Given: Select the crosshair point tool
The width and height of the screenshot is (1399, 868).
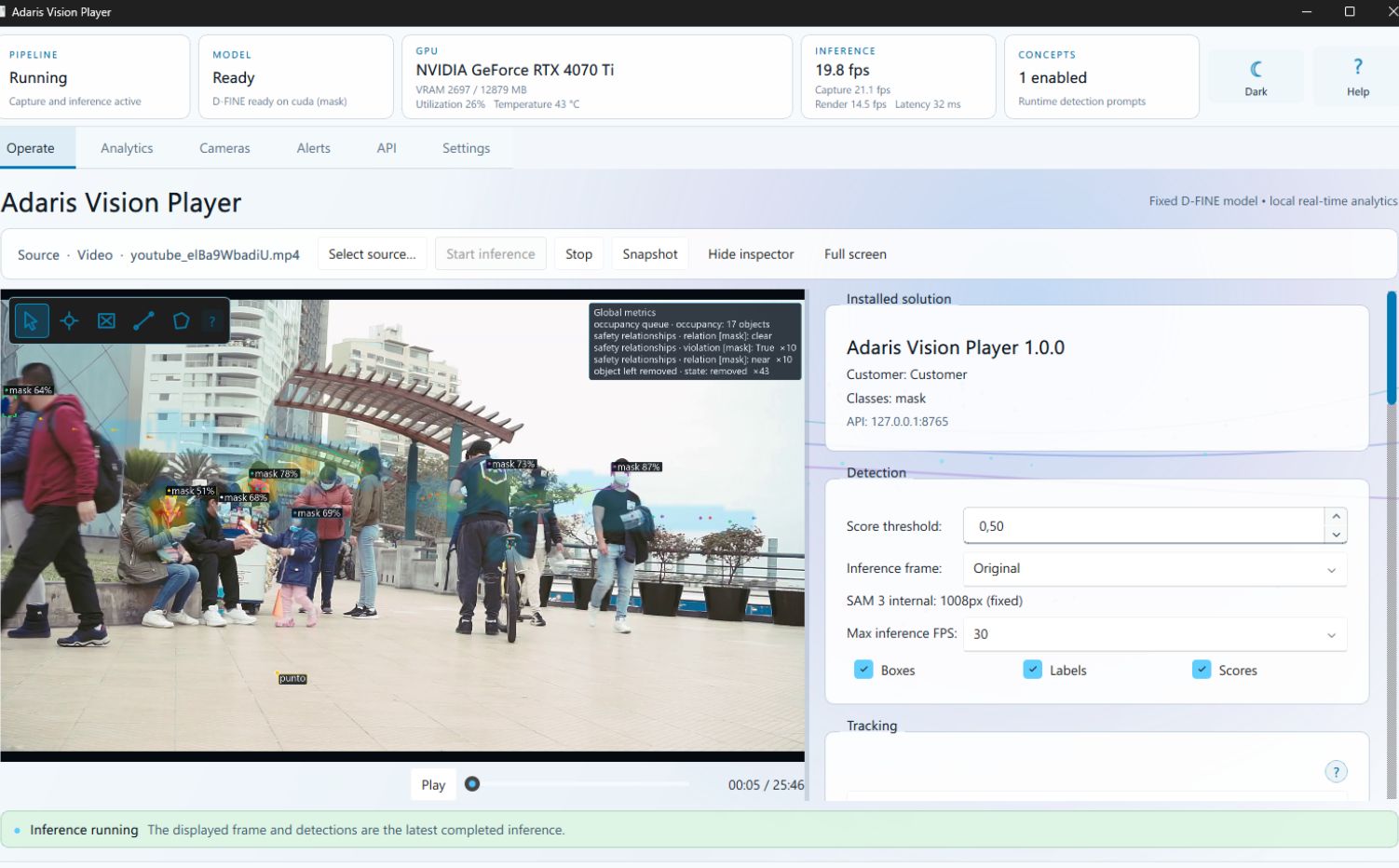Looking at the screenshot, I should click(69, 321).
